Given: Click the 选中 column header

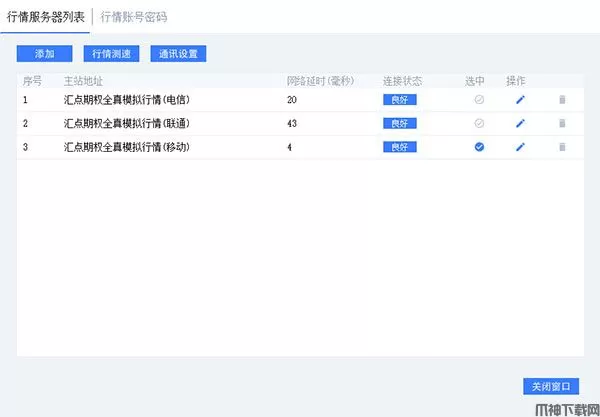Looking at the screenshot, I should pyautogui.click(x=474, y=81).
